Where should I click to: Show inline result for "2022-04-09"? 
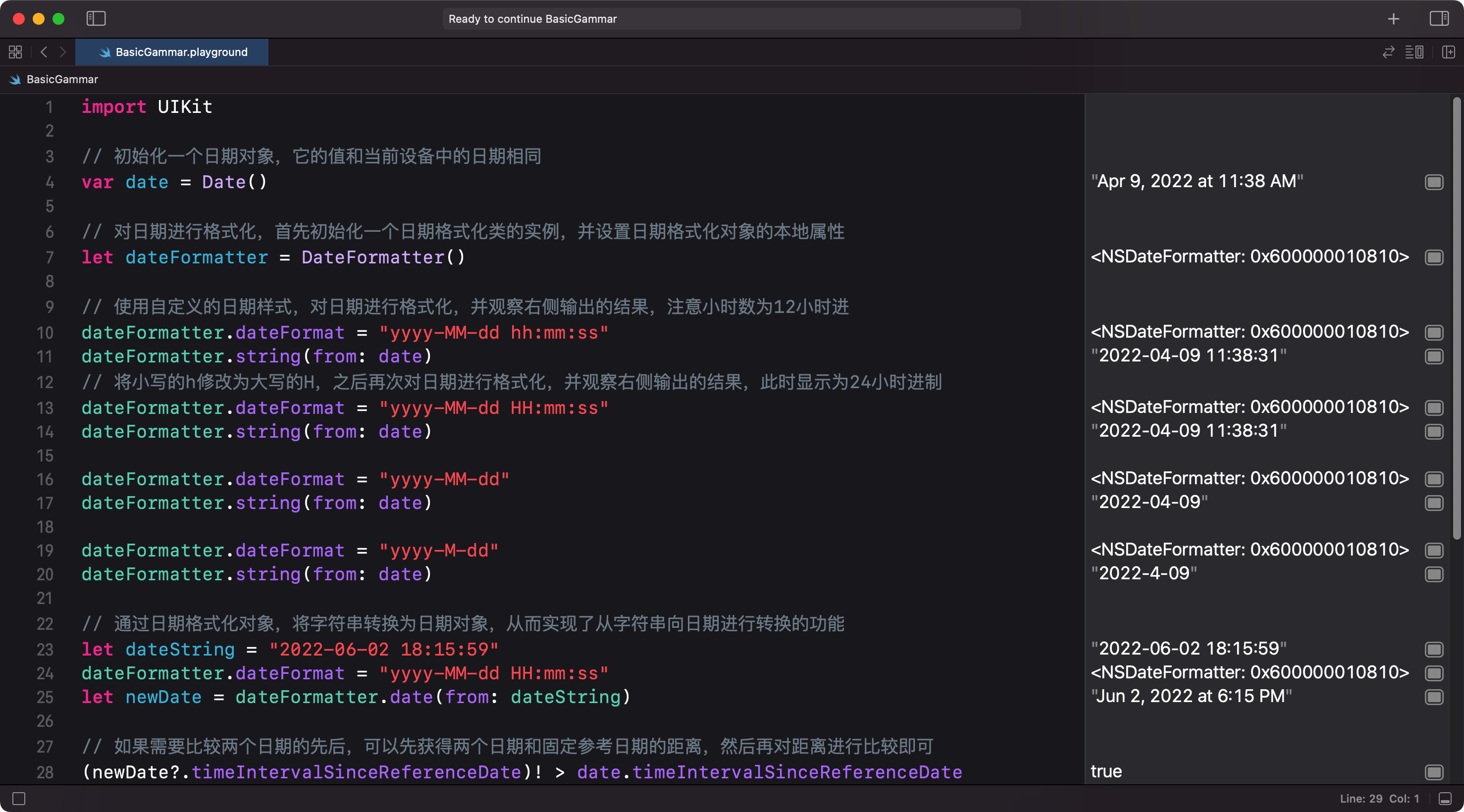point(1434,503)
